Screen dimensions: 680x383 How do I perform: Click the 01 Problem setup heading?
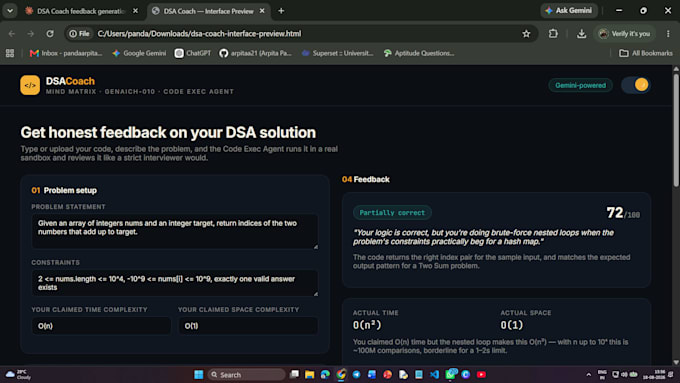tap(64, 190)
